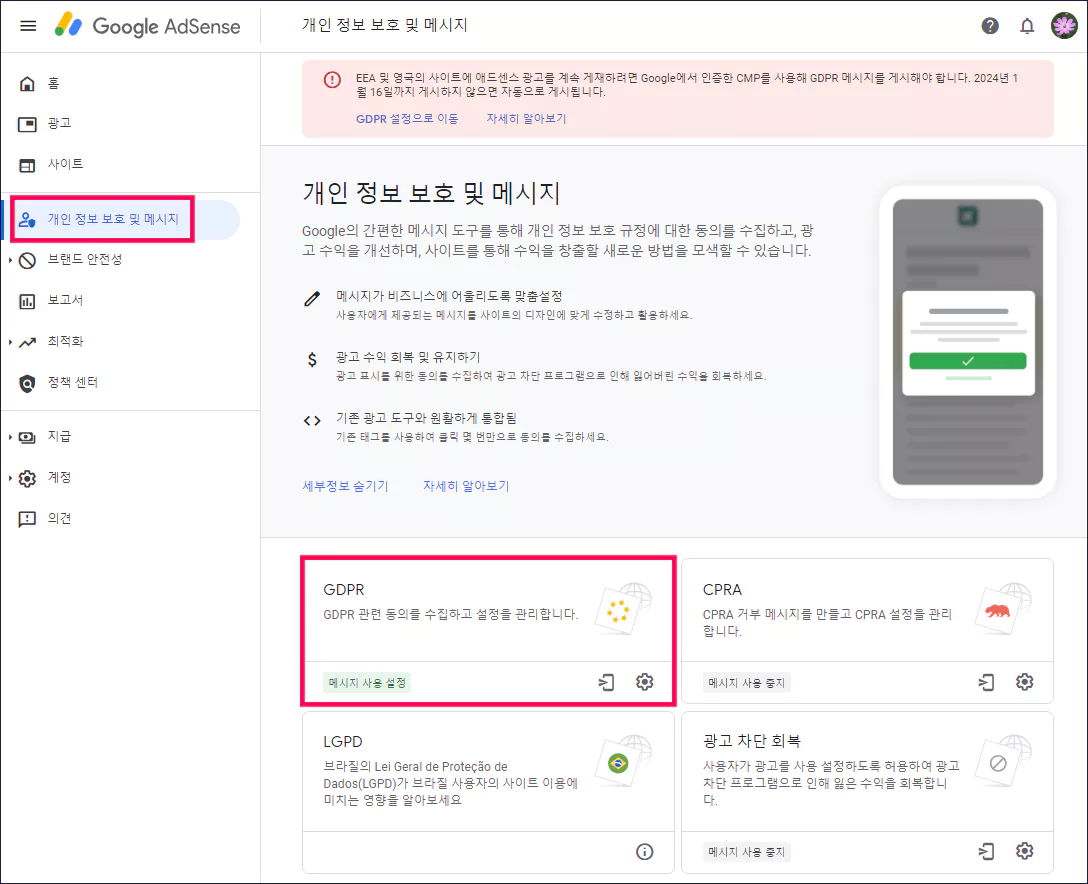Image resolution: width=1088 pixels, height=884 pixels.
Task: Click the California bear CPRA illustration
Action: pos(1003,609)
